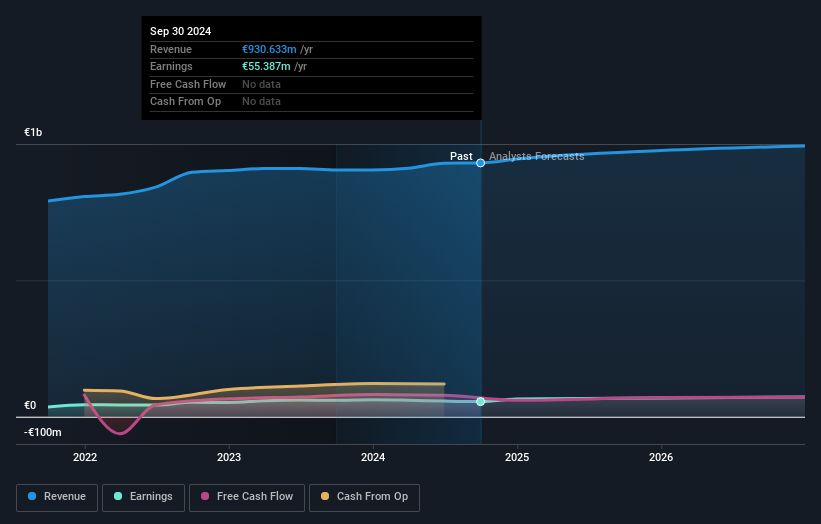
Task: Toggle the Earnings legend button
Action: [143, 497]
